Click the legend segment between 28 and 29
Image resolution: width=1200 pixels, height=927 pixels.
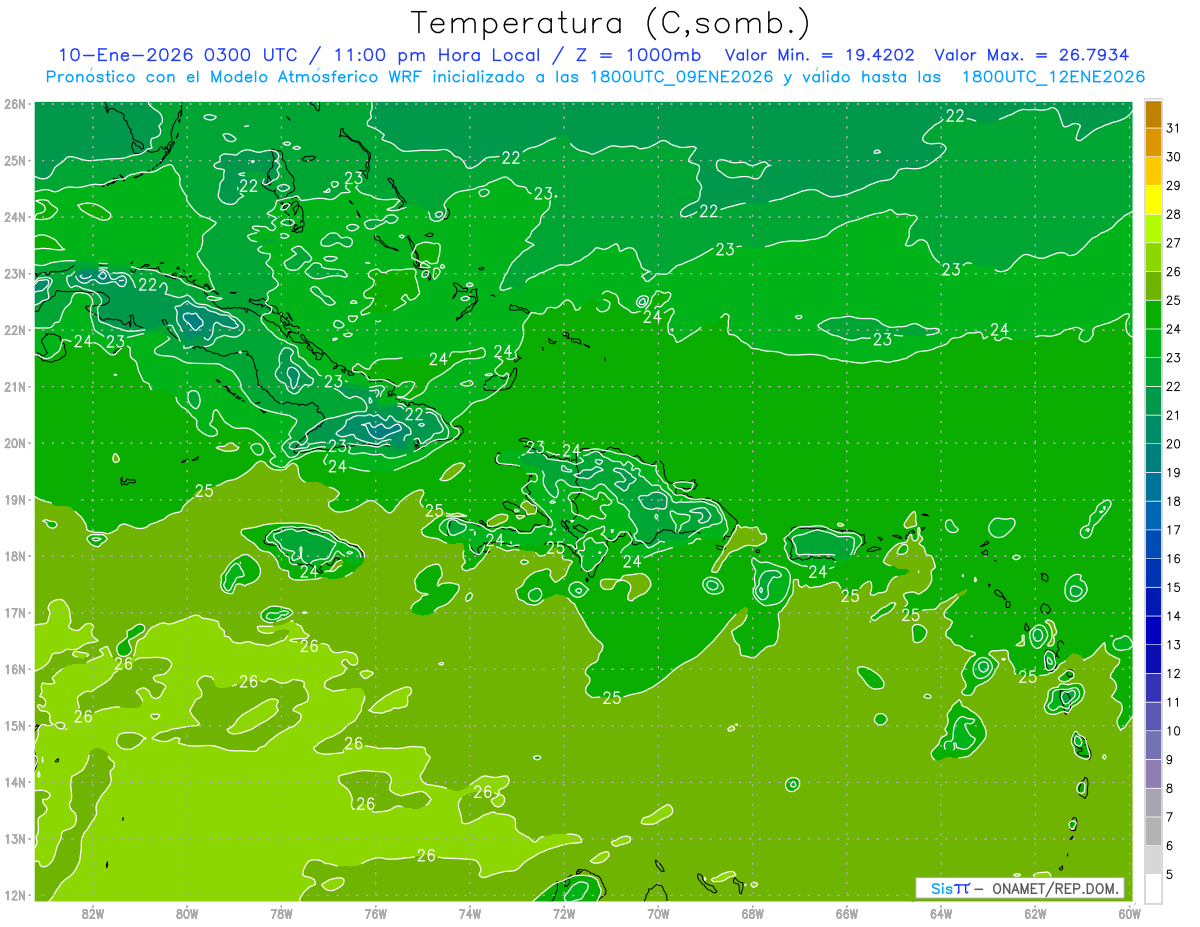pos(1153,200)
